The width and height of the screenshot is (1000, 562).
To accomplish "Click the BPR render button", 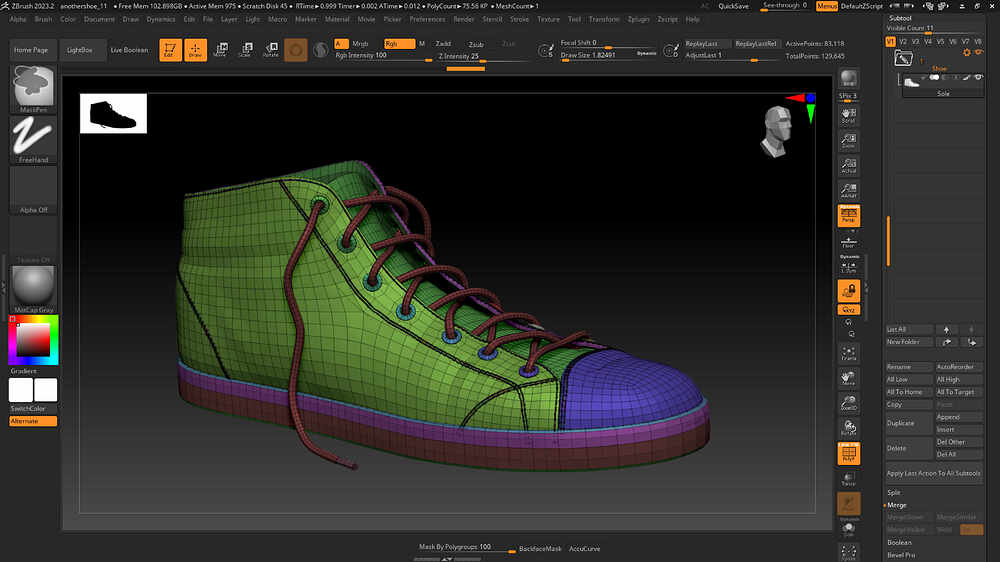I will tap(848, 78).
